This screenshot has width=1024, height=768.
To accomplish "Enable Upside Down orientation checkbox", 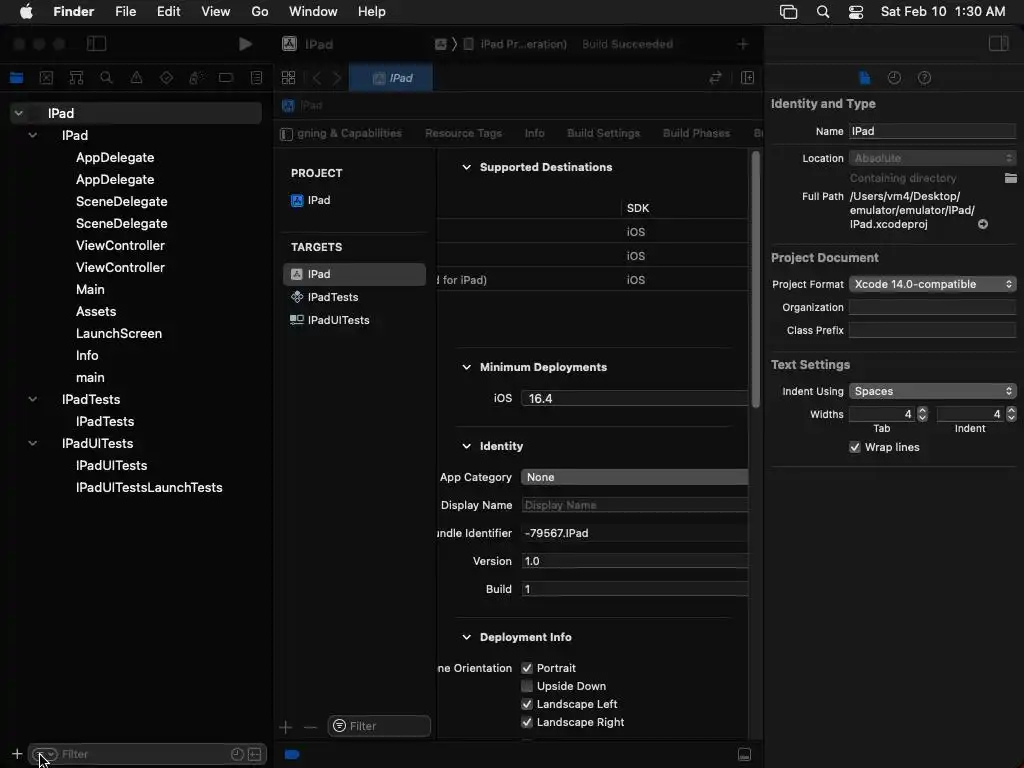I will pos(527,686).
